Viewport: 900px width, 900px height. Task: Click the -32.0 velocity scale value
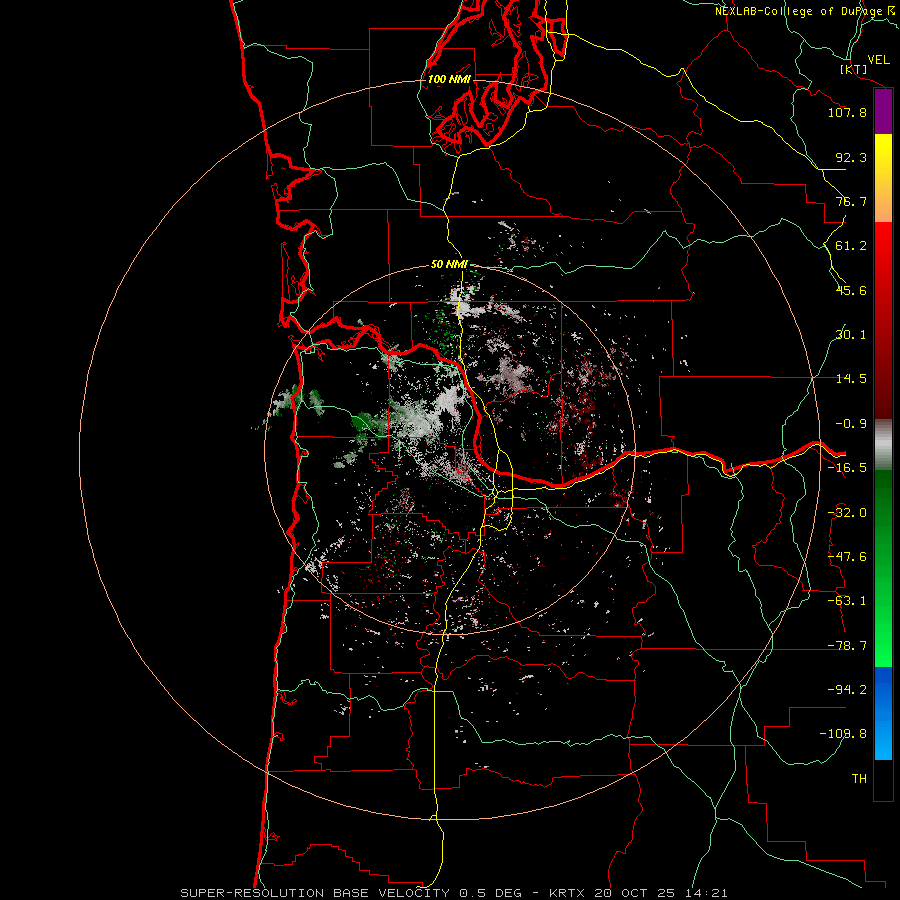(847, 513)
